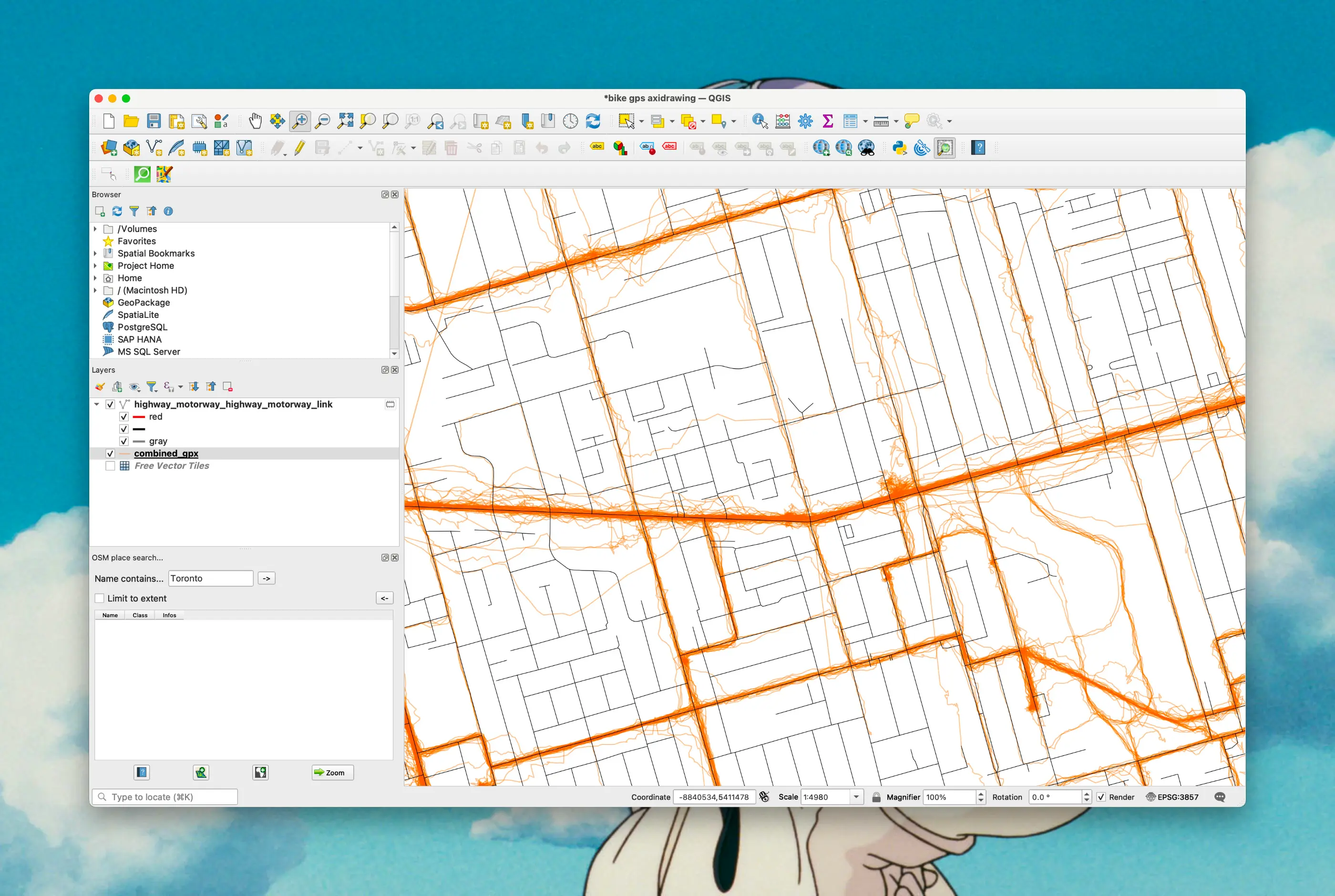The height and width of the screenshot is (896, 1335).
Task: Collapse the highway_motorway layer group
Action: click(97, 404)
